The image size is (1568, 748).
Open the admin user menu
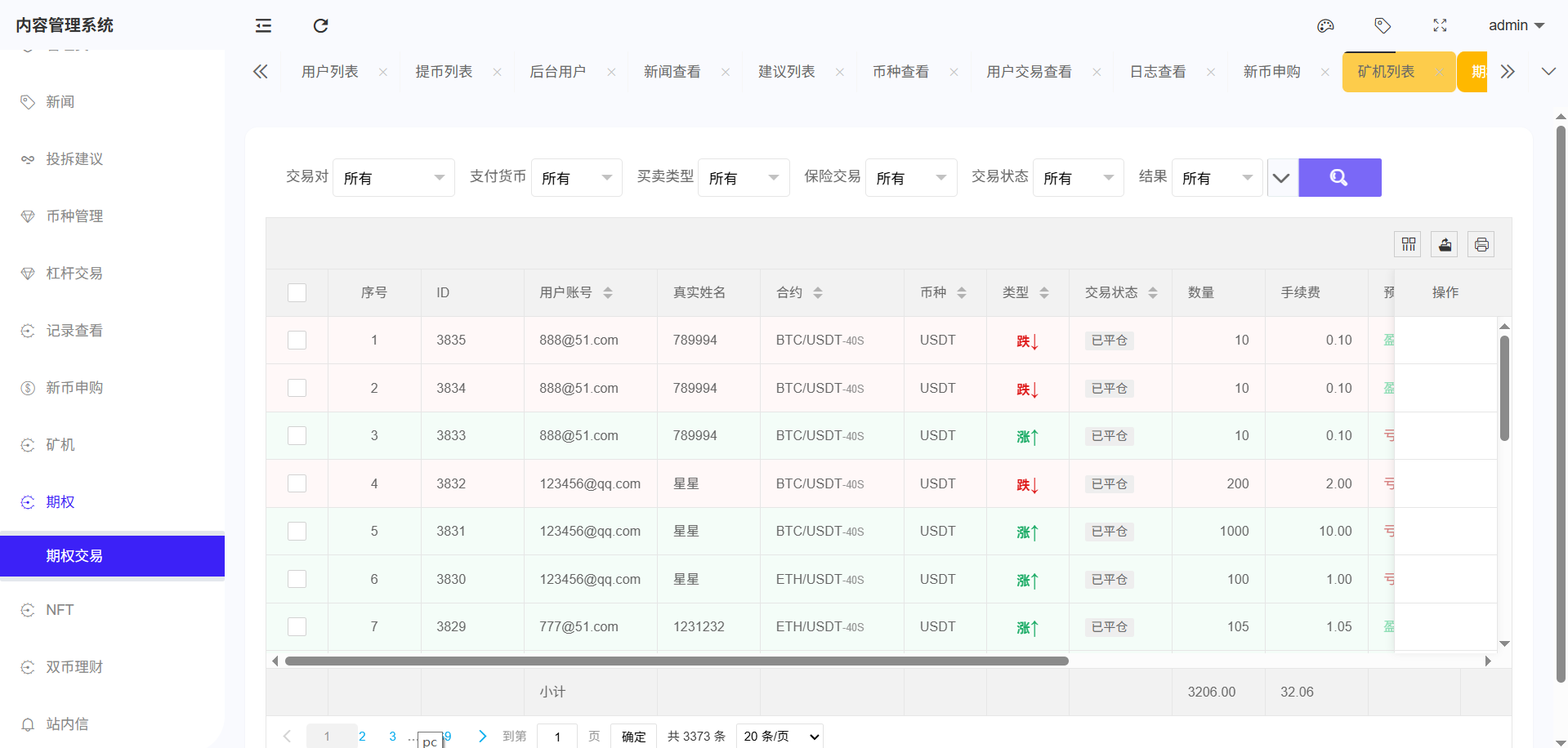pos(1516,25)
